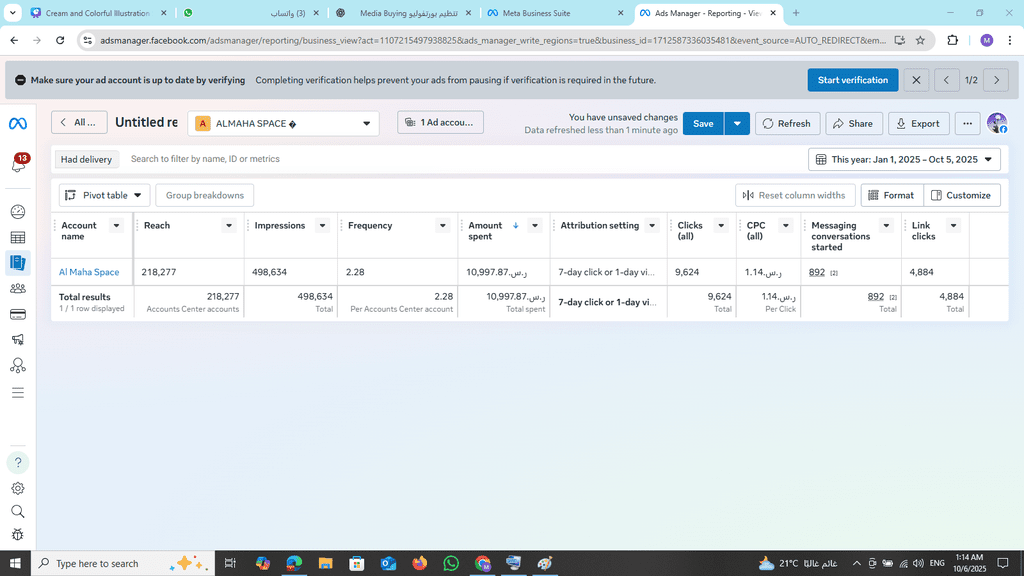
Task: Open the three-dot more options button
Action: coord(966,123)
